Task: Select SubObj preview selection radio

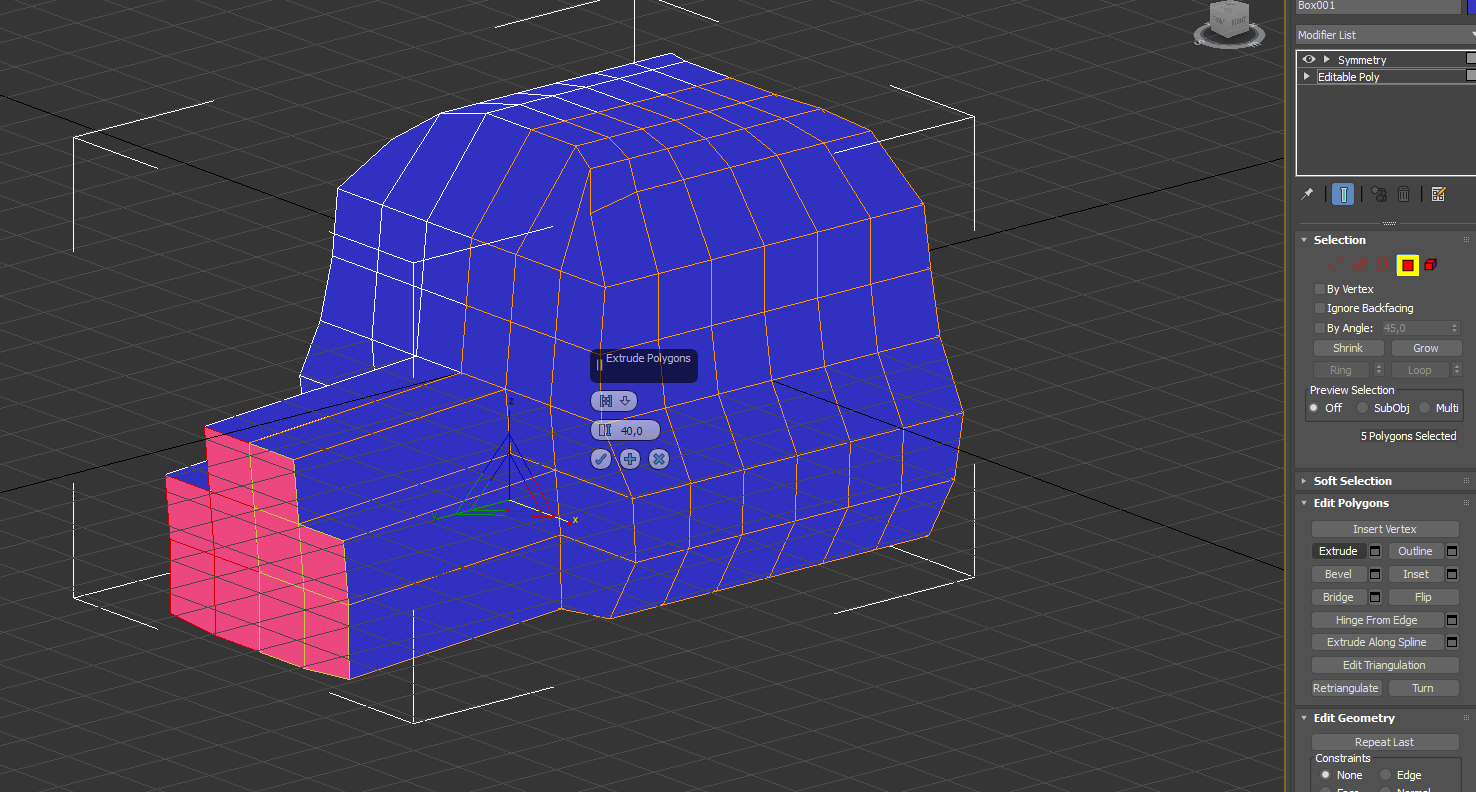Action: [x=1362, y=408]
